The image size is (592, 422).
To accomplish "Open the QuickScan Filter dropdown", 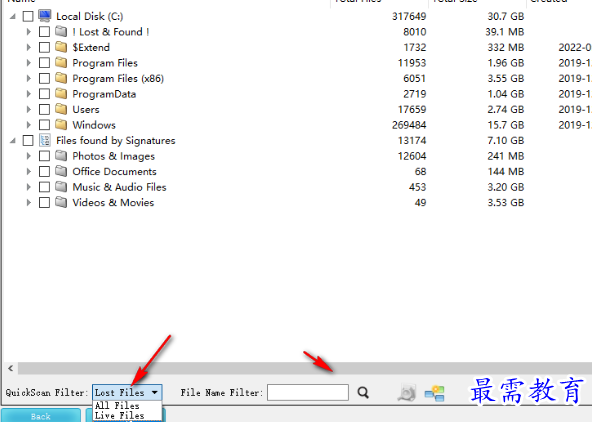I will (127, 393).
